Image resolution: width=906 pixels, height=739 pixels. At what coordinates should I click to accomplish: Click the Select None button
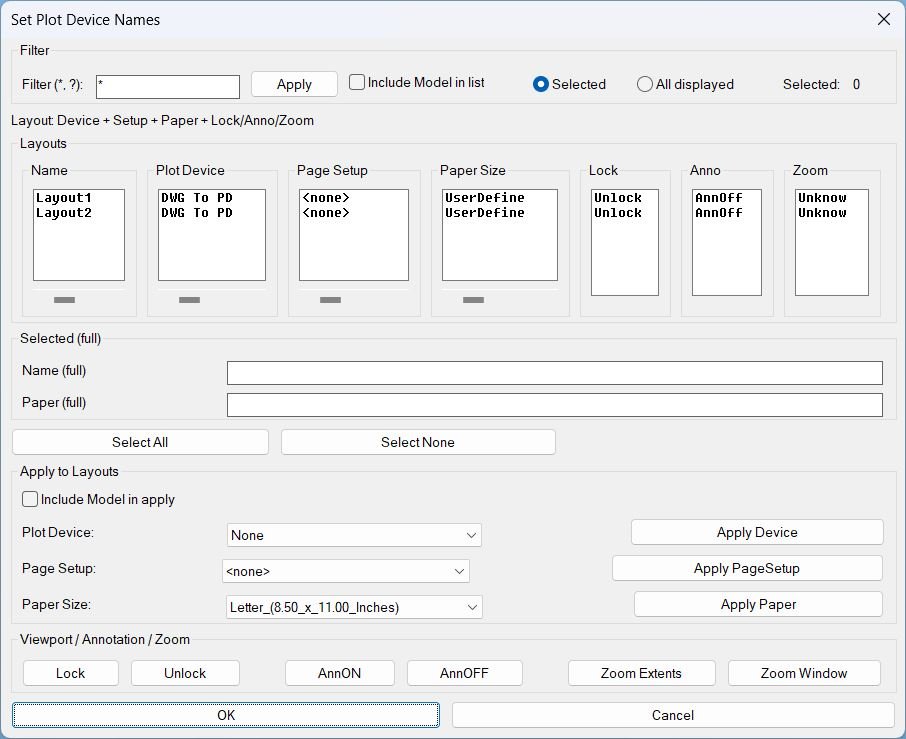click(418, 442)
